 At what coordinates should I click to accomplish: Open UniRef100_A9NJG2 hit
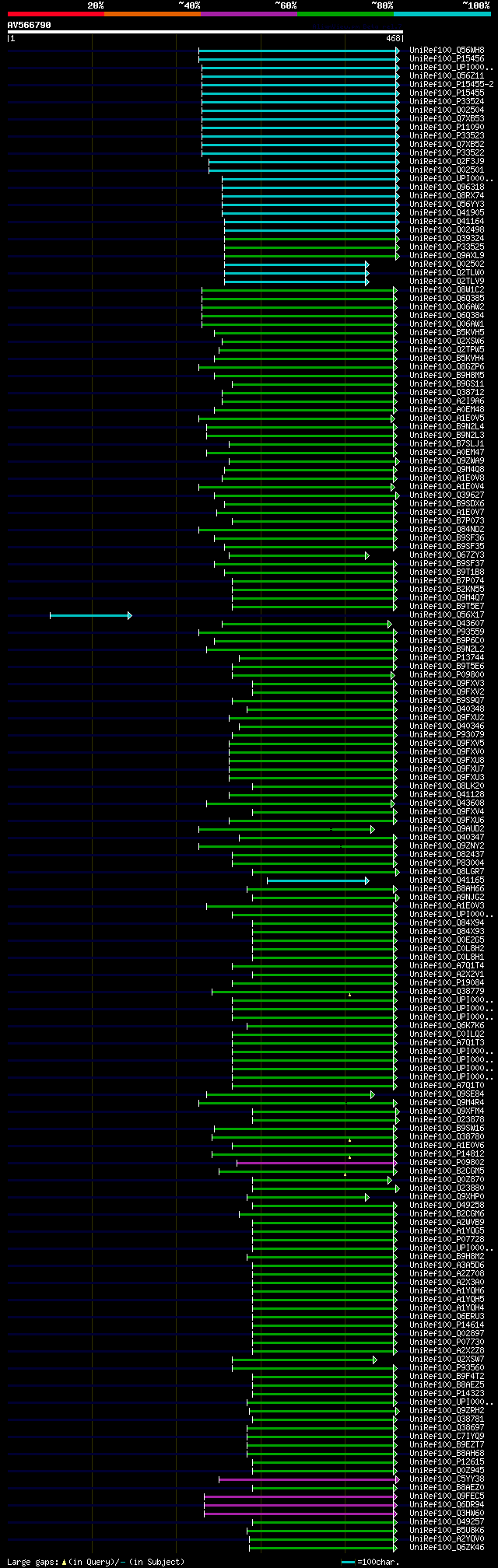[447, 897]
